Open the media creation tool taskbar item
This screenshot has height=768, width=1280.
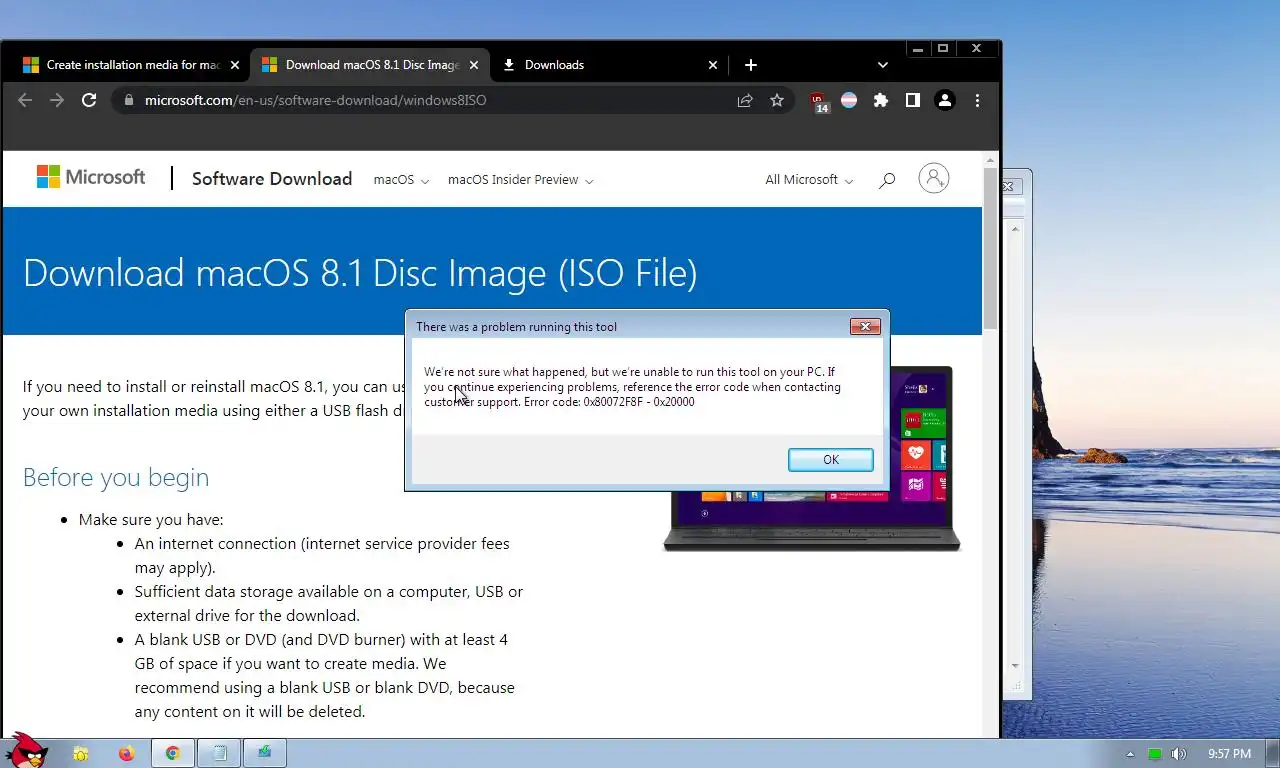[265, 753]
